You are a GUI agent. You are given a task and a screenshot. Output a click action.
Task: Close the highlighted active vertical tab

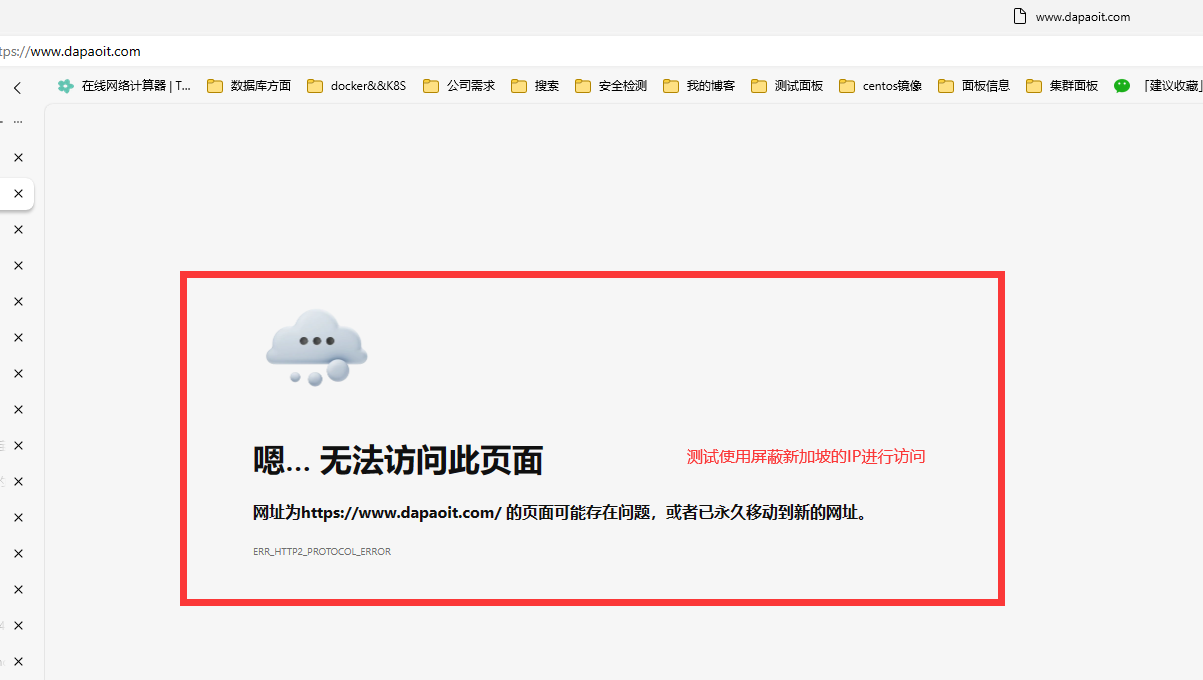point(18,194)
